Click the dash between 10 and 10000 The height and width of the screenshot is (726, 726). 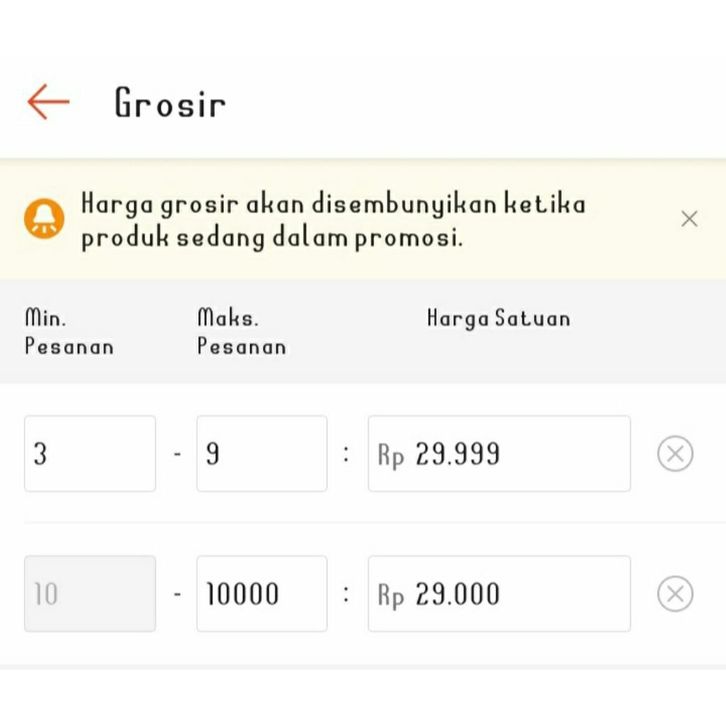pos(177,595)
